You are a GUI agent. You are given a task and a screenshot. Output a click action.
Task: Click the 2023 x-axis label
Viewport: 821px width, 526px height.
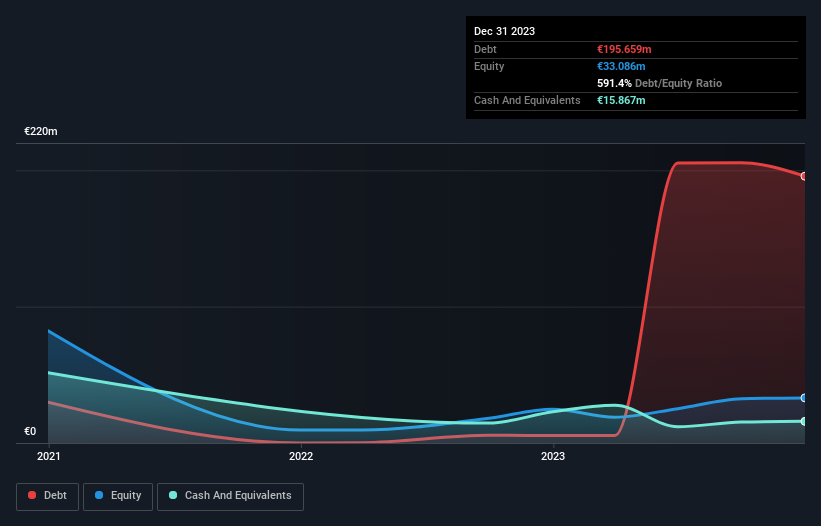coord(553,456)
